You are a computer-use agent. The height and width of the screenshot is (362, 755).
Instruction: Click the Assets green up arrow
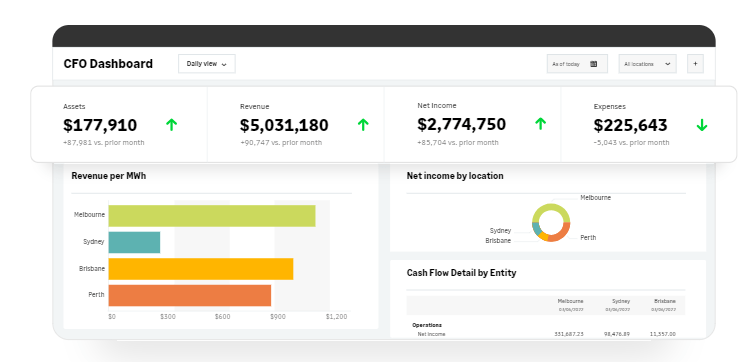click(171, 125)
